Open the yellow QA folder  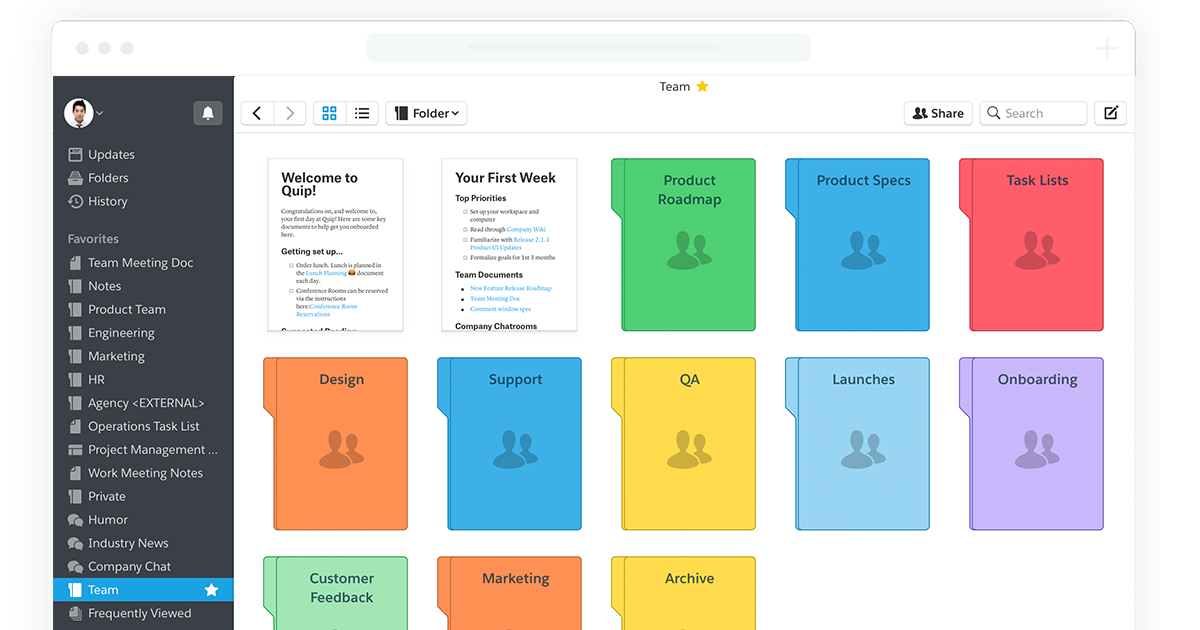[x=683, y=443]
